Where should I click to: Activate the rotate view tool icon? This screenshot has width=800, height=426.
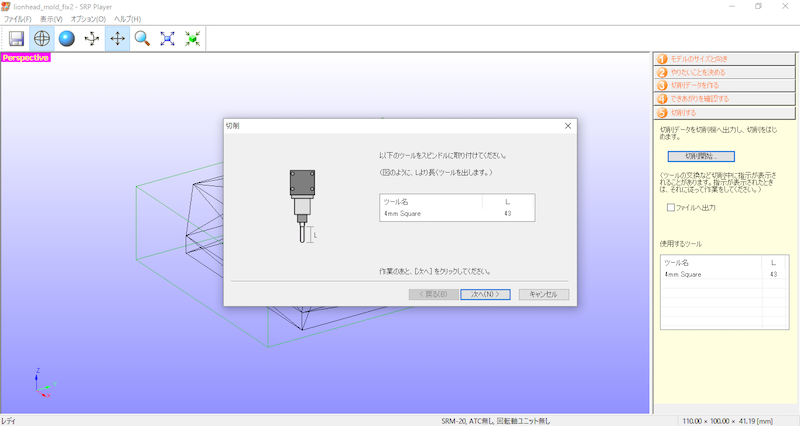(x=92, y=39)
